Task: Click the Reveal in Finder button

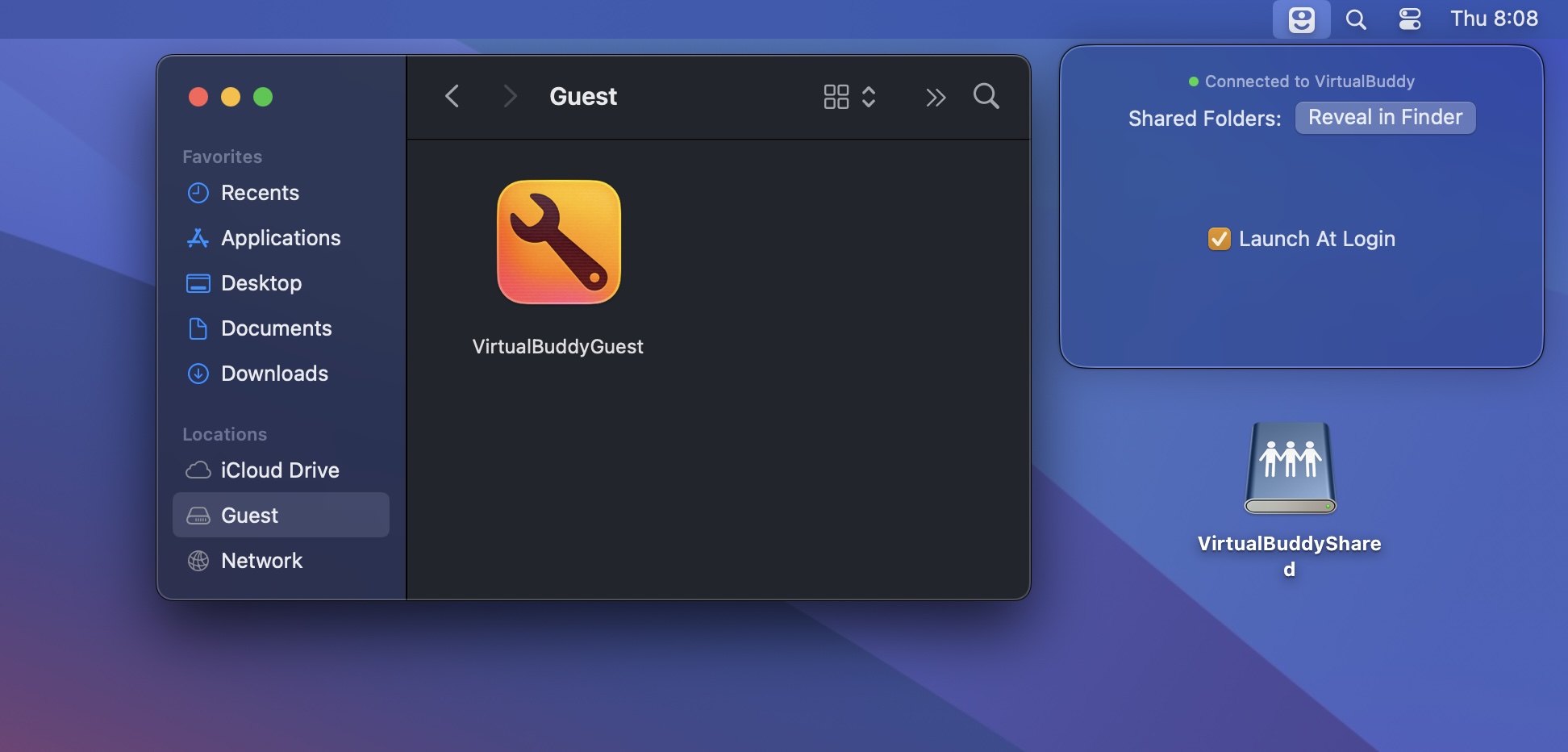Action: (1384, 117)
